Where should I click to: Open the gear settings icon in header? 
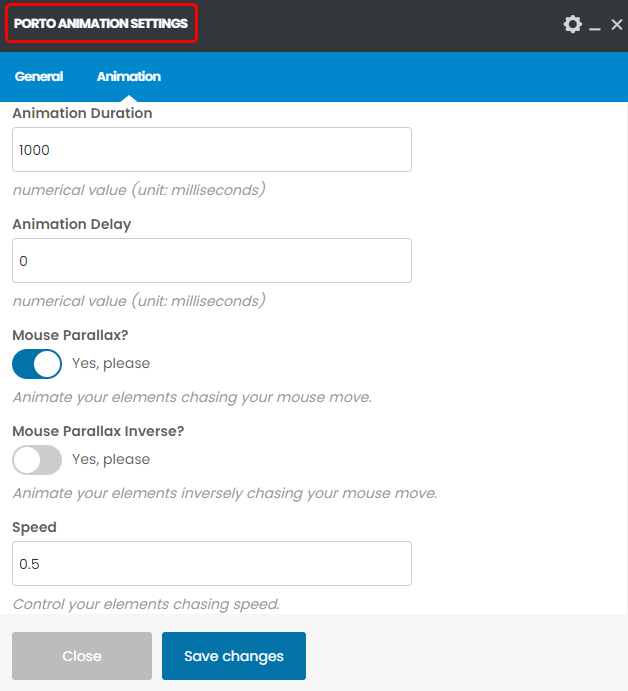(x=572, y=24)
